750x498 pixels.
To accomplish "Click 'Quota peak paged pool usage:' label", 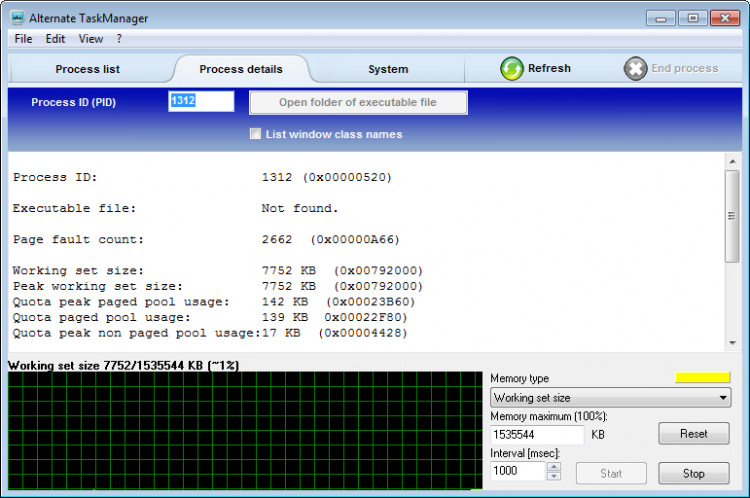I will pos(121,302).
